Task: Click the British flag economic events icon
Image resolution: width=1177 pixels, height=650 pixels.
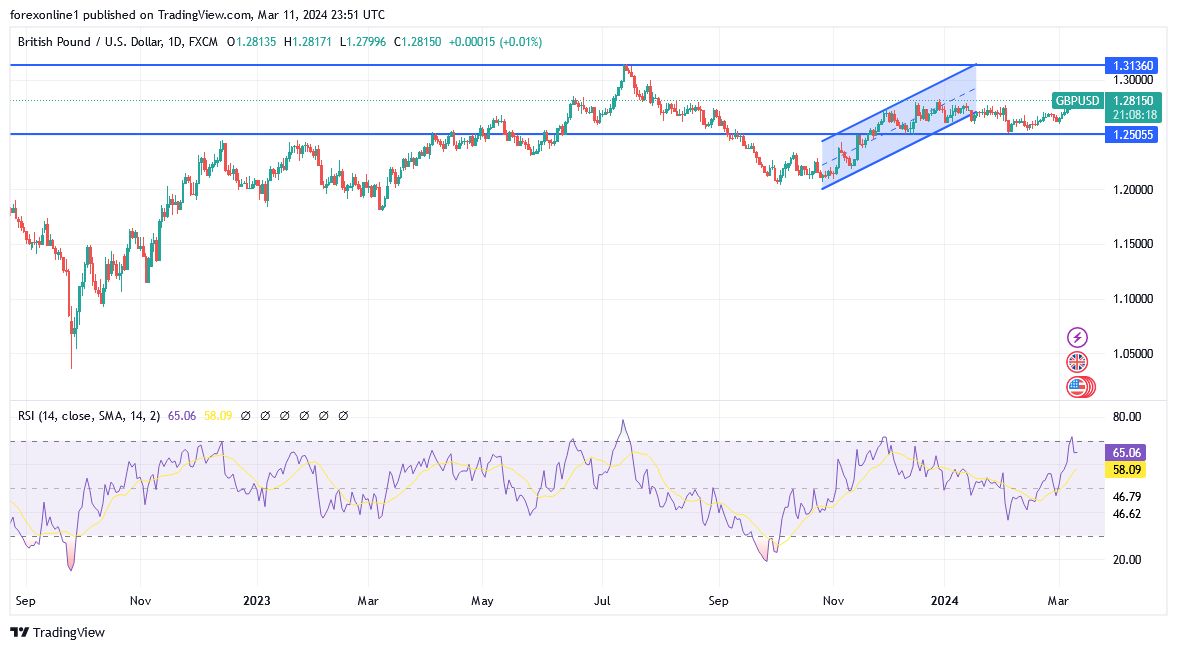Action: 1076,361
